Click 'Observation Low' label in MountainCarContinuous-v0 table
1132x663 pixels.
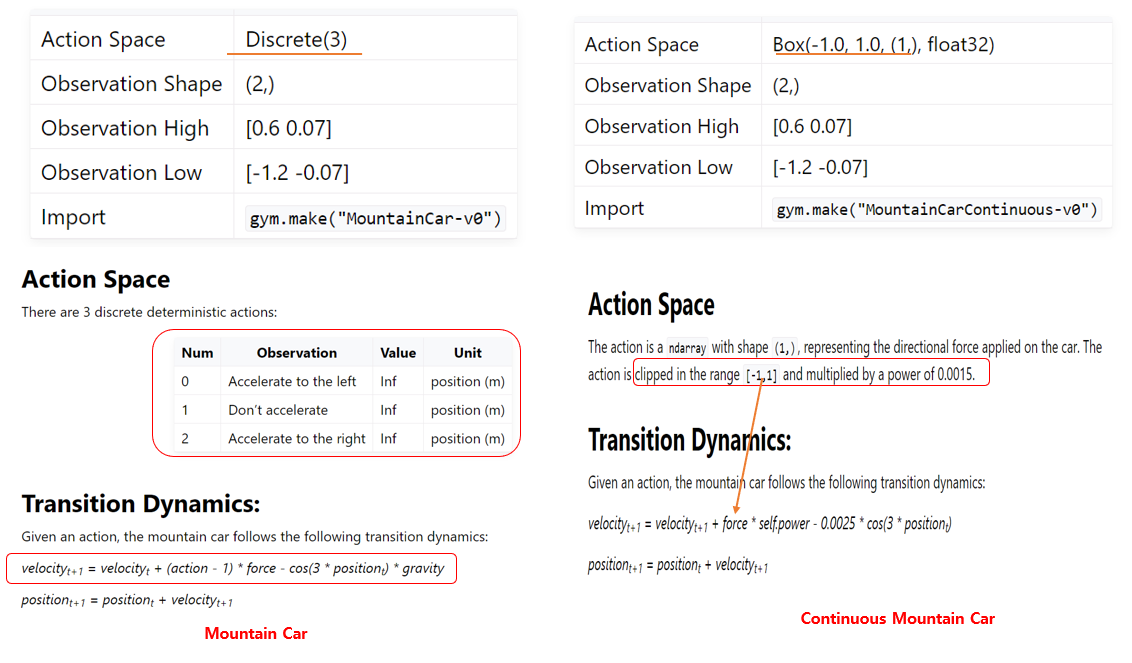pos(658,168)
